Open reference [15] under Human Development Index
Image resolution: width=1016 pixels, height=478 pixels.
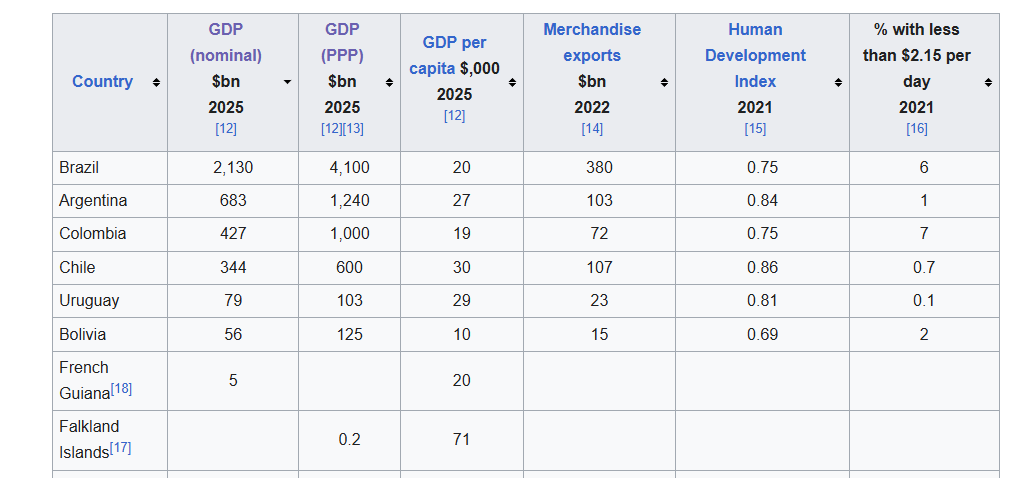click(755, 128)
